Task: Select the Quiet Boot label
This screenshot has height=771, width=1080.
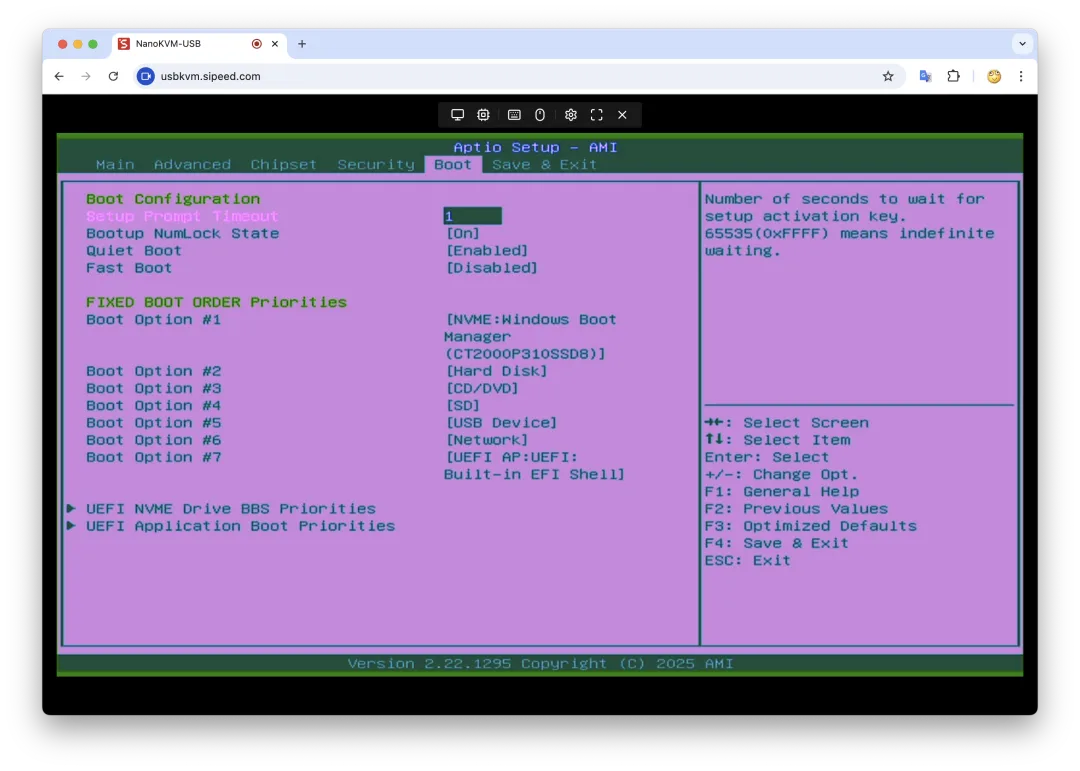Action: click(134, 251)
